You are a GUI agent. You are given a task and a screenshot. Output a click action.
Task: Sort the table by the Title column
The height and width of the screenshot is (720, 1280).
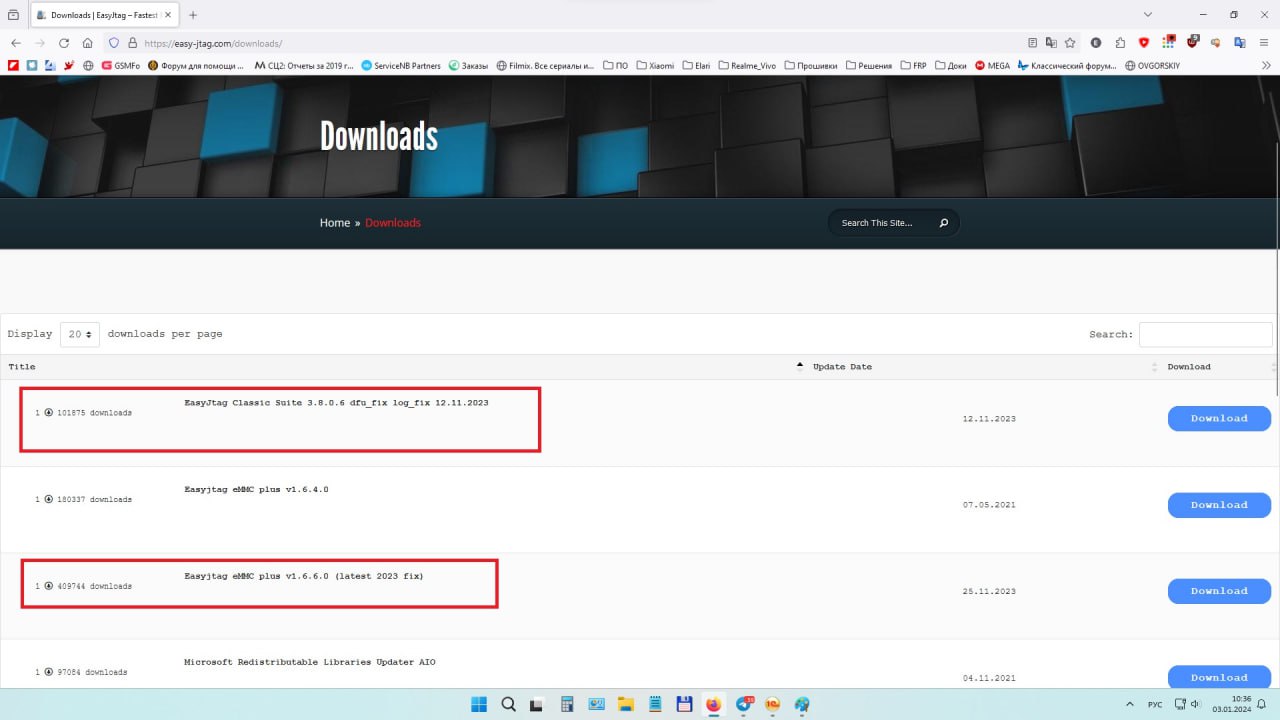point(400,367)
